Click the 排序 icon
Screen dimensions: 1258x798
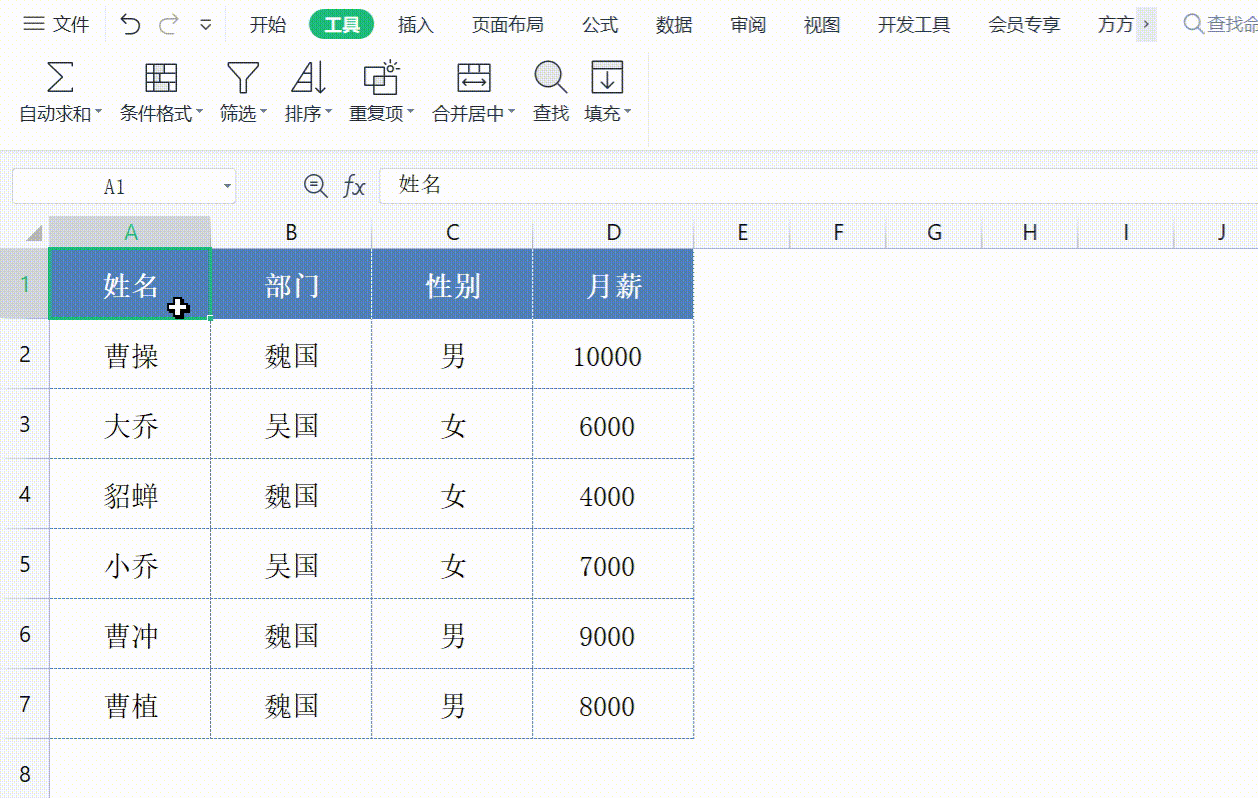pyautogui.click(x=308, y=77)
